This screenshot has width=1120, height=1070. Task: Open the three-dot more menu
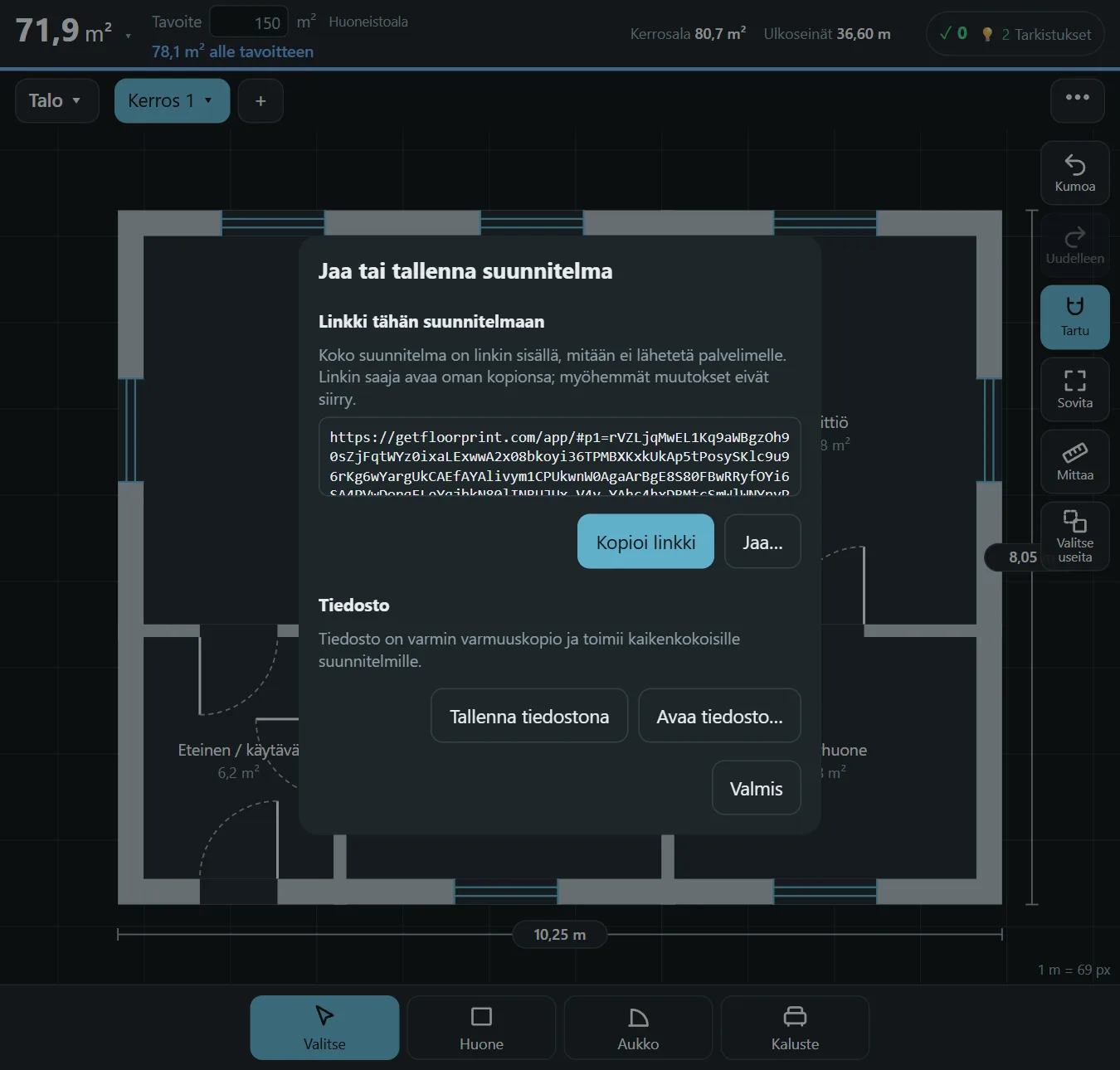(1077, 100)
